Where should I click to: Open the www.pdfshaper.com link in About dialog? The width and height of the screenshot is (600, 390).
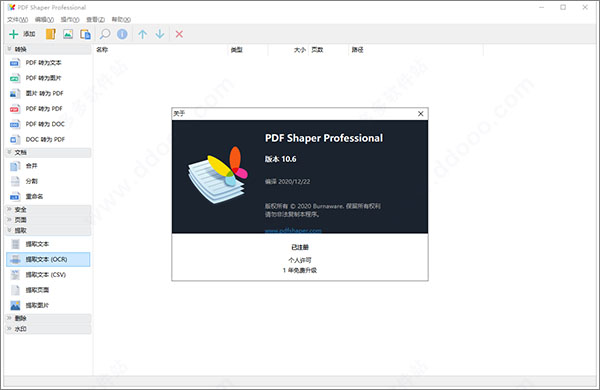click(x=293, y=230)
